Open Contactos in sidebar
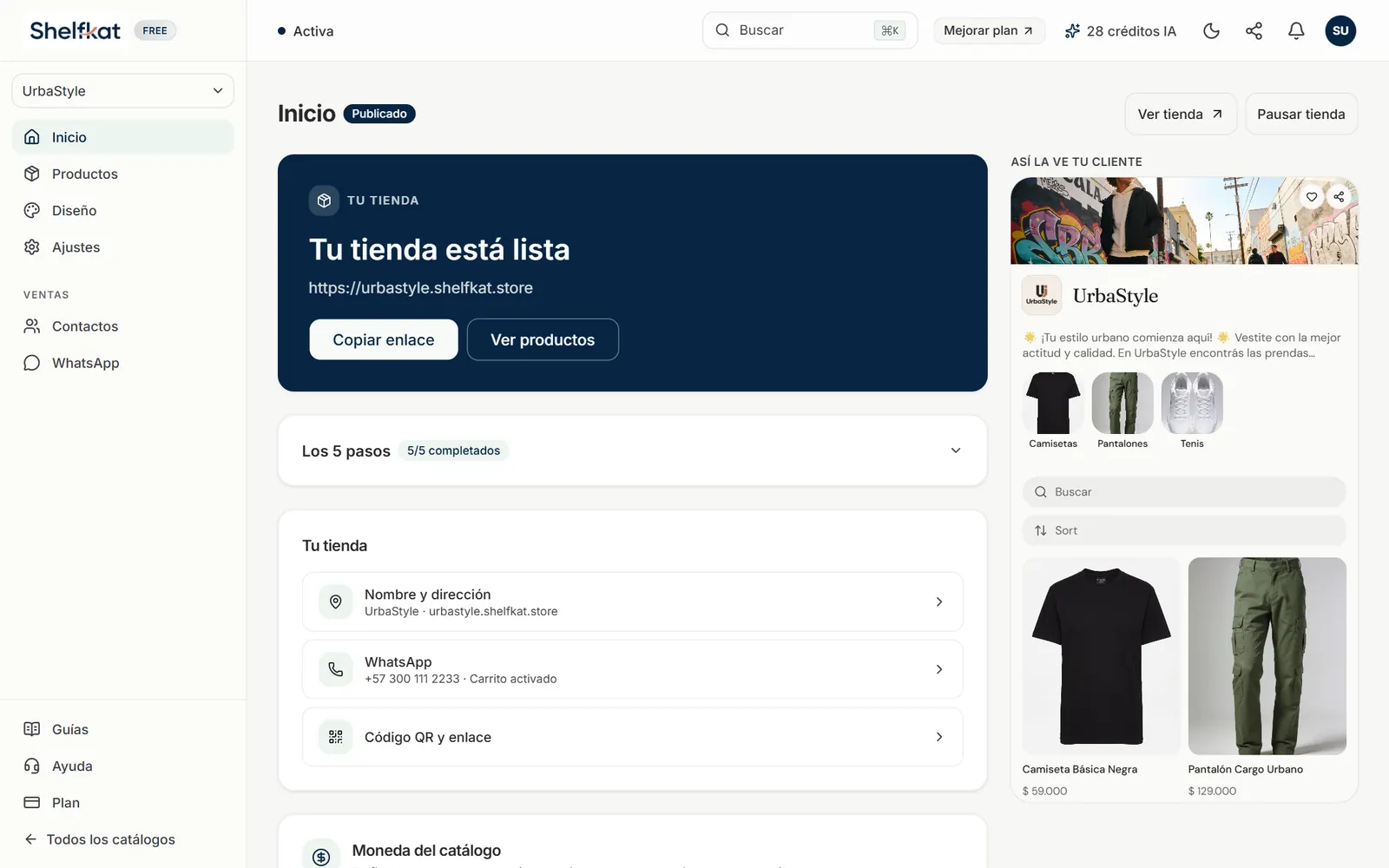This screenshot has width=1389, height=868. (x=122, y=326)
